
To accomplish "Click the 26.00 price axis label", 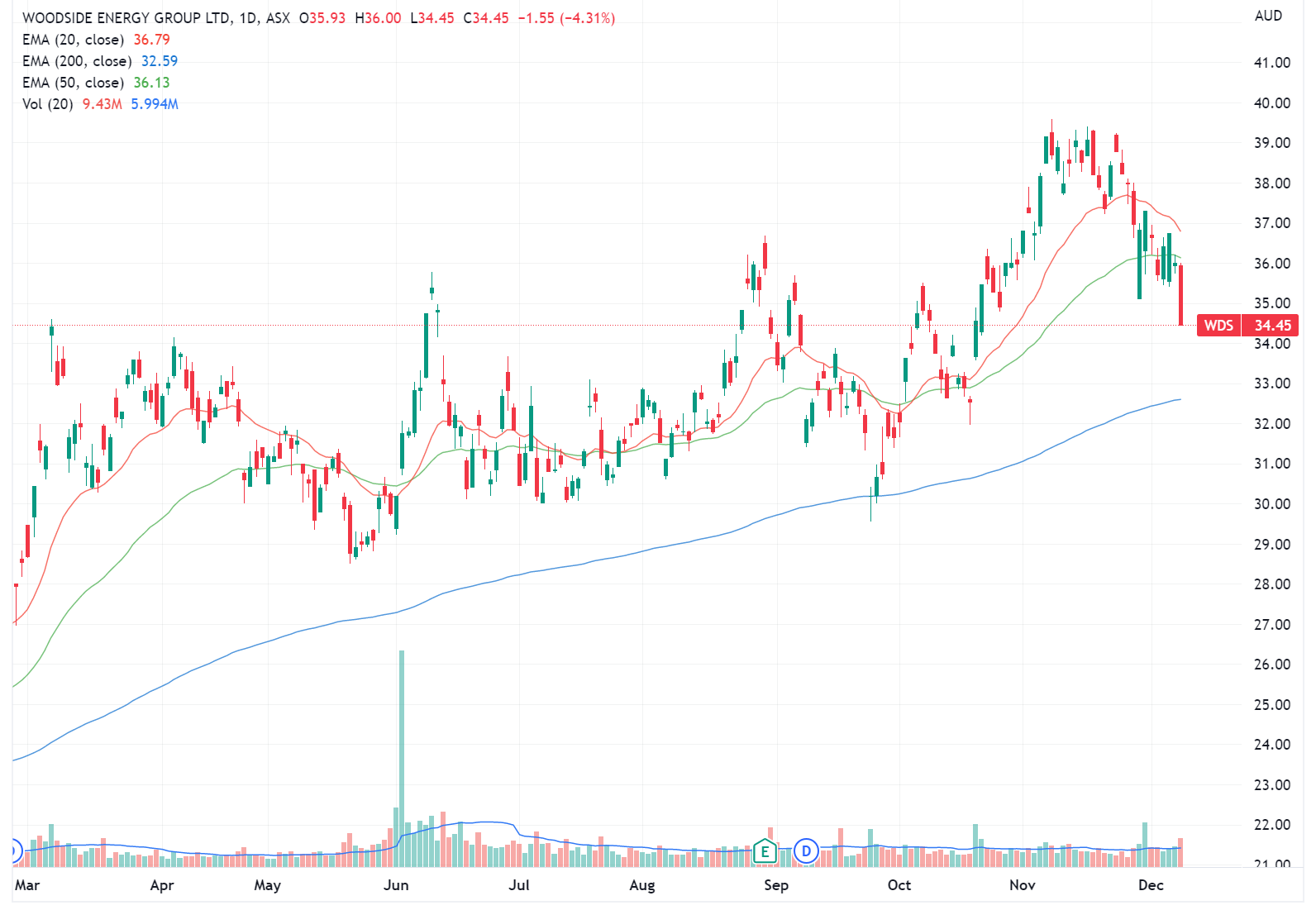I will click(1272, 665).
